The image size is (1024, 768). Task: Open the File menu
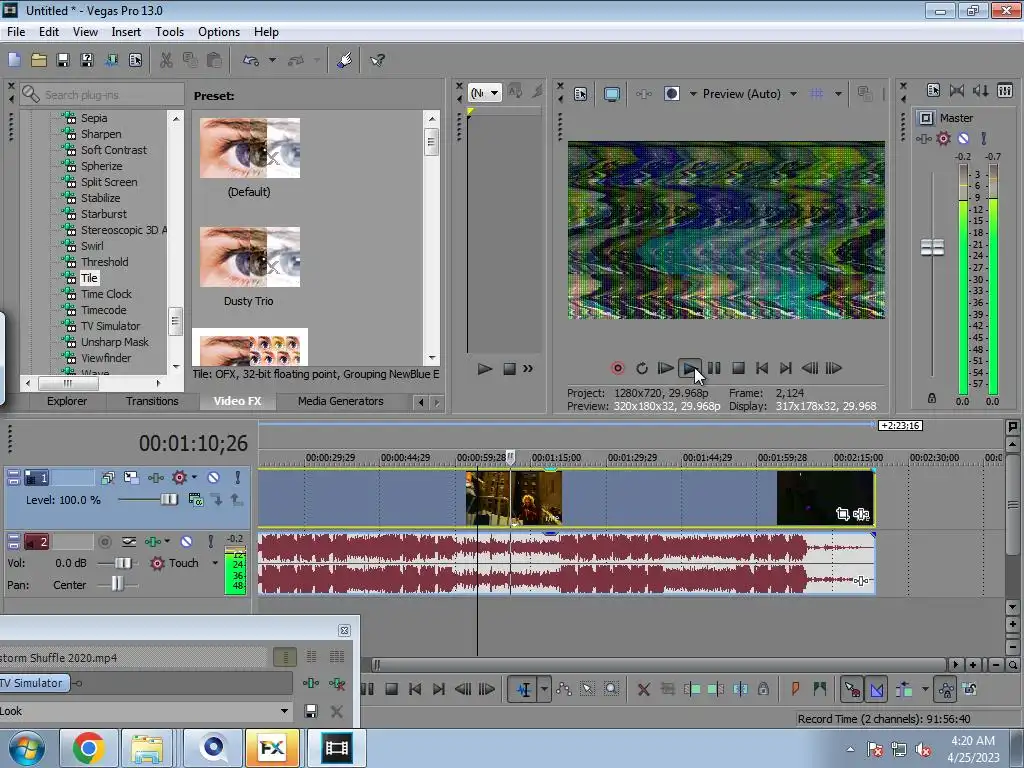coord(16,31)
